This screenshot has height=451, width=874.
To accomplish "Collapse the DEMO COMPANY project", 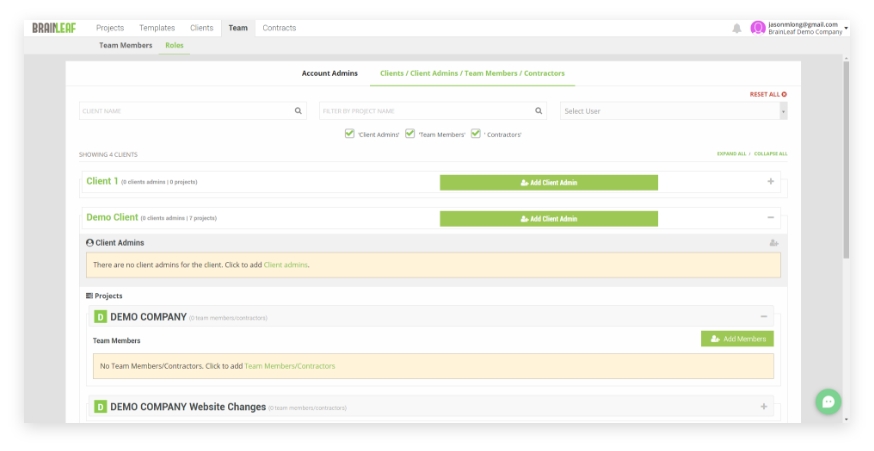I will 764,317.
